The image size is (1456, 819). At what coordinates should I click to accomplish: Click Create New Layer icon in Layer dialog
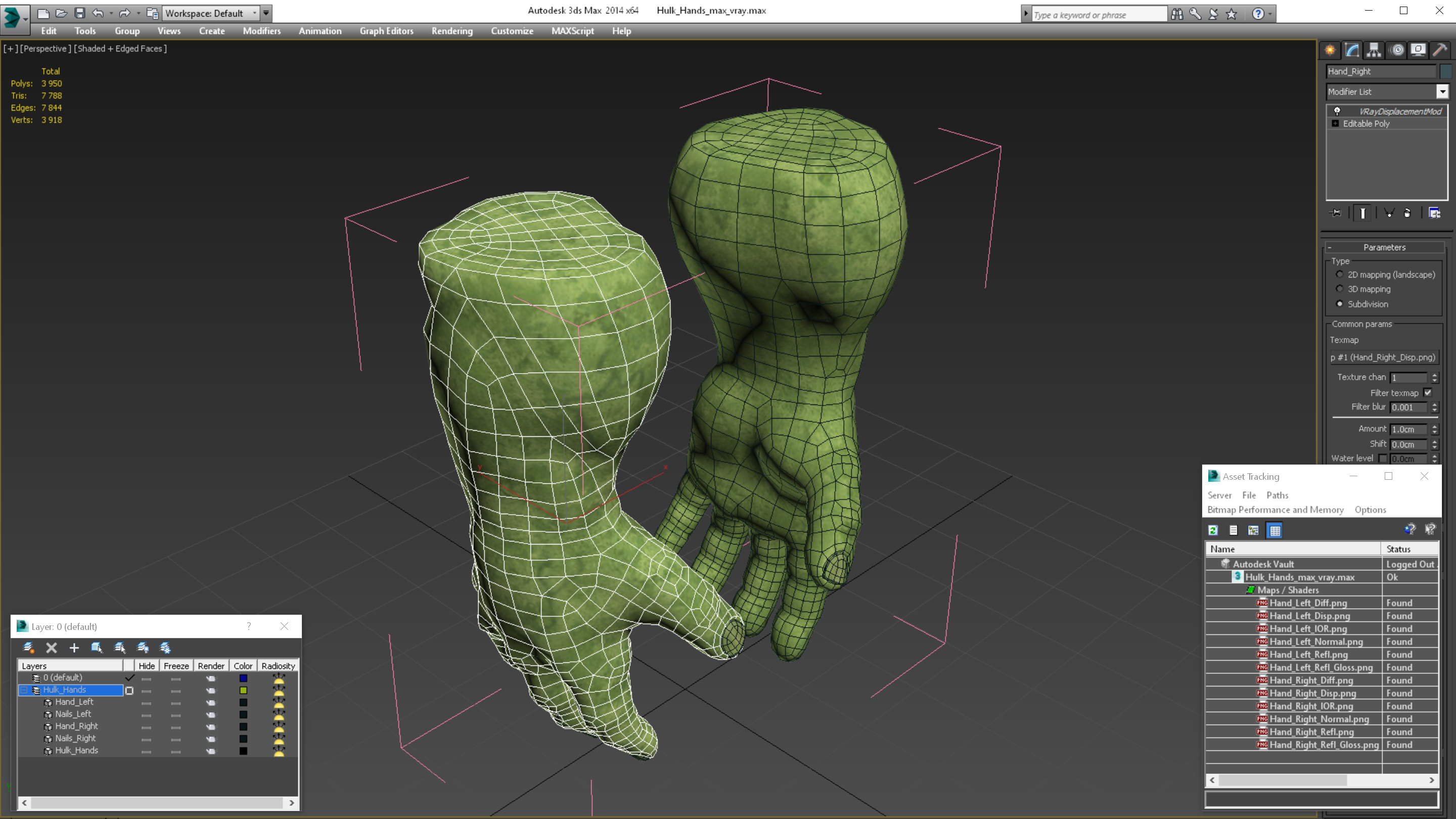(28, 648)
